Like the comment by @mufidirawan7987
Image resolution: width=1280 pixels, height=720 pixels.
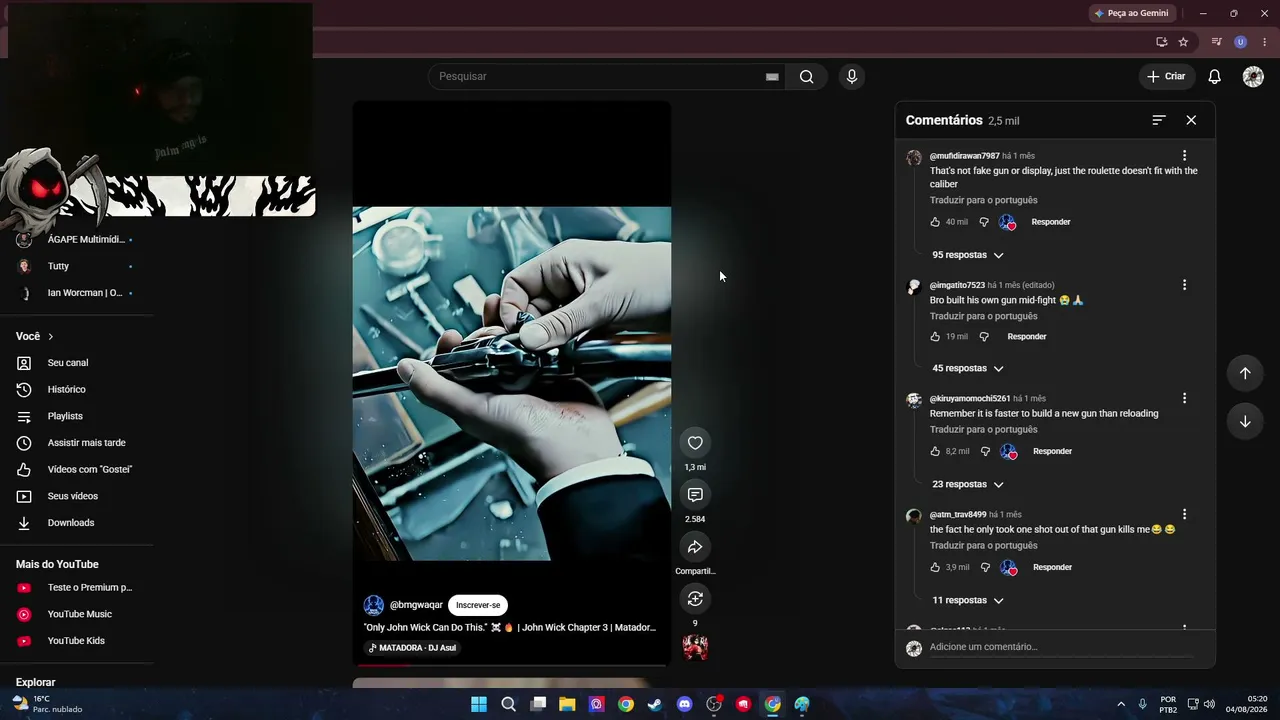pyautogui.click(x=935, y=222)
